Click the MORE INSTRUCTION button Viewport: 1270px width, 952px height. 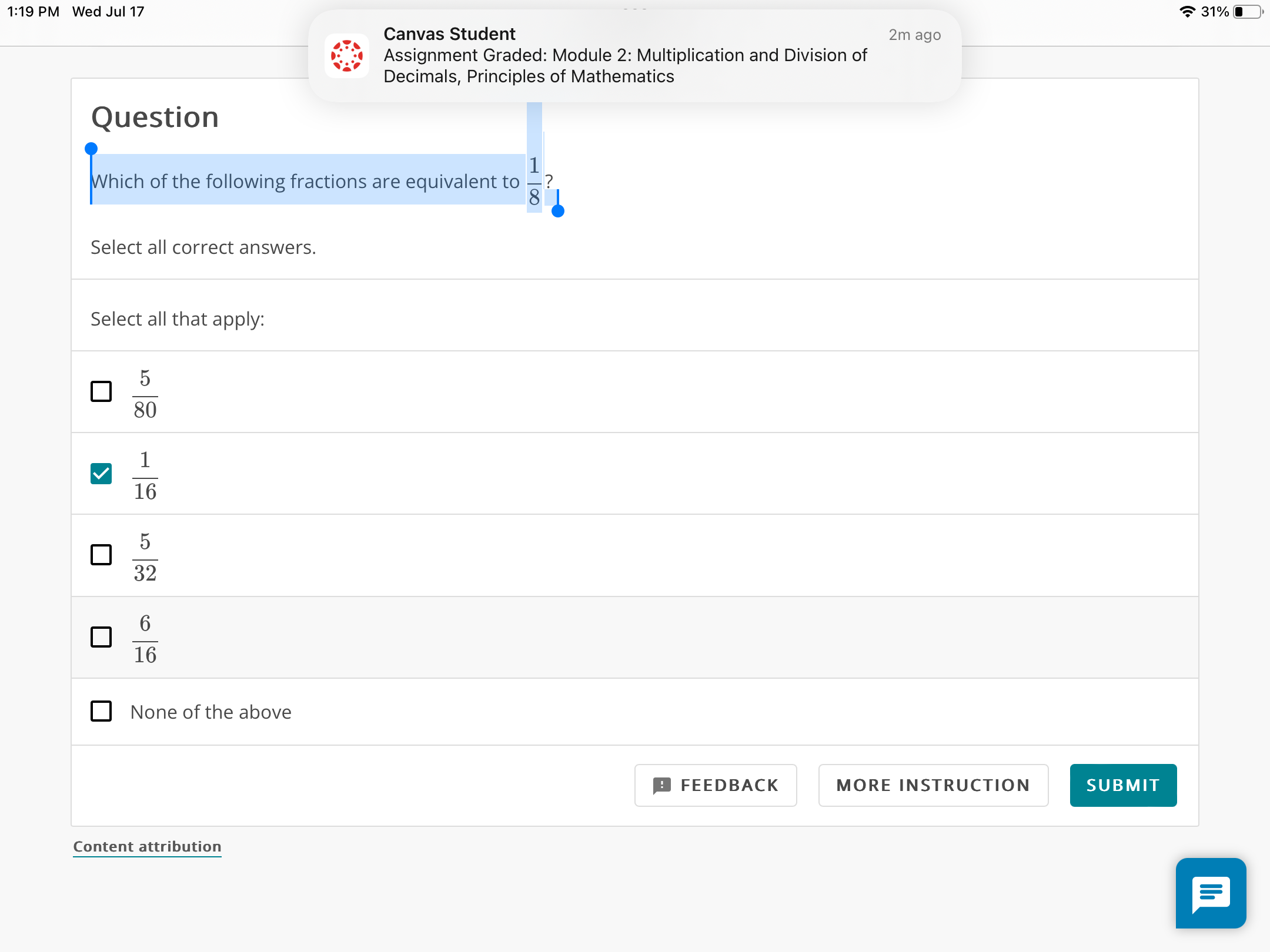click(x=933, y=785)
